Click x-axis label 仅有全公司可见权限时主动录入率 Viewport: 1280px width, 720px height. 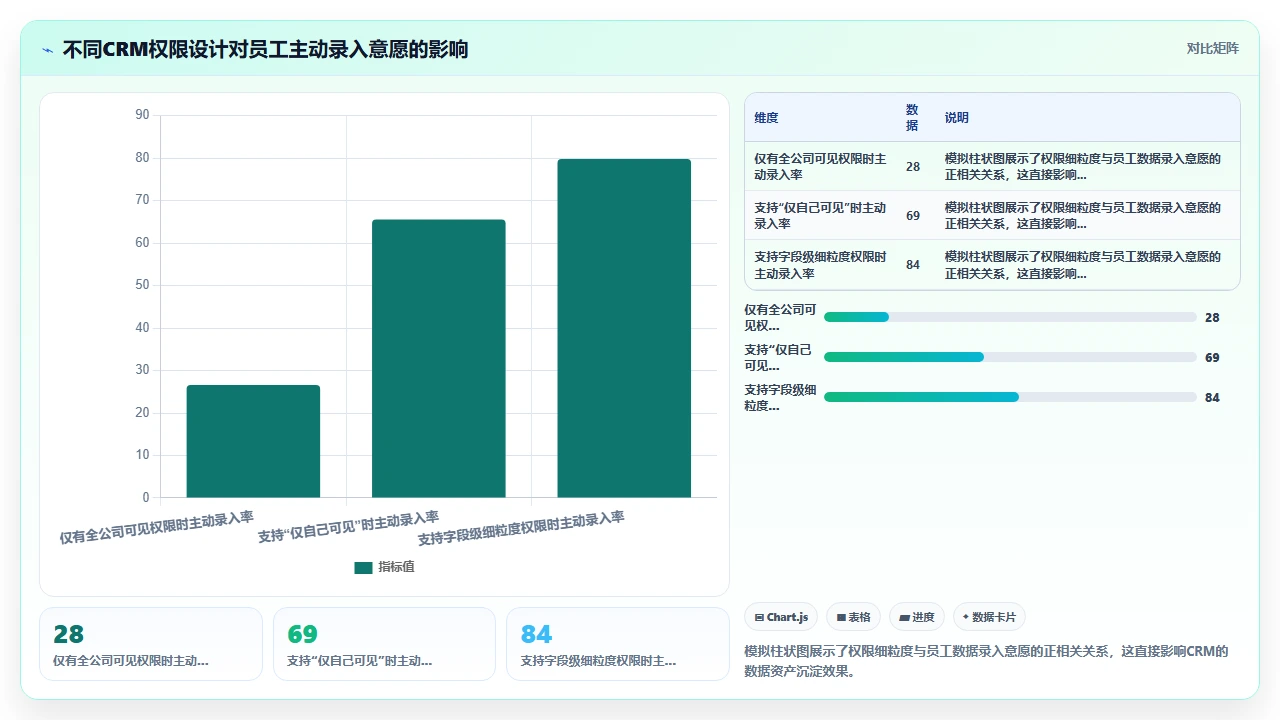coord(156,527)
